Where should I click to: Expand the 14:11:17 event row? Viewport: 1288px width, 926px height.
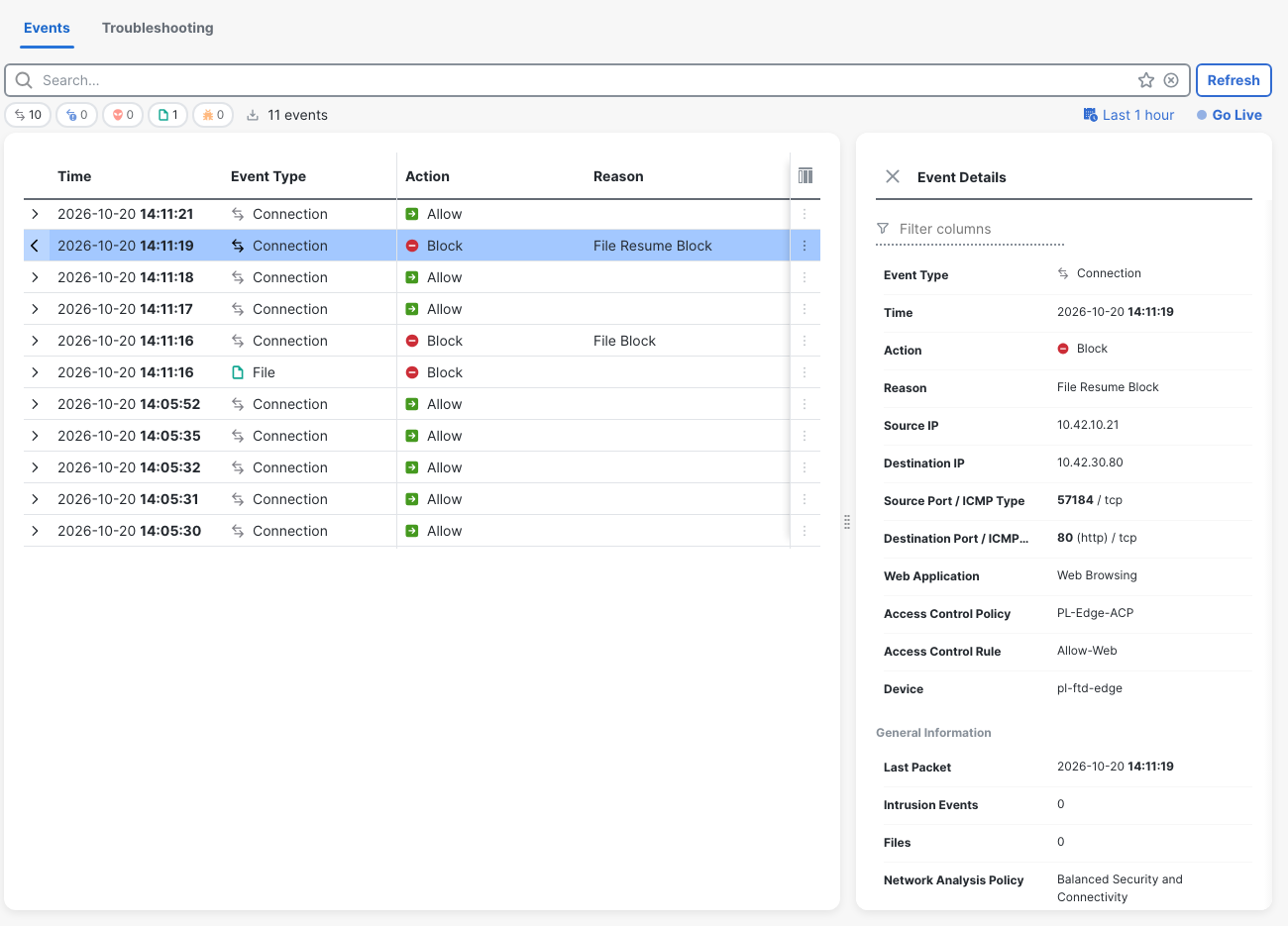point(35,309)
